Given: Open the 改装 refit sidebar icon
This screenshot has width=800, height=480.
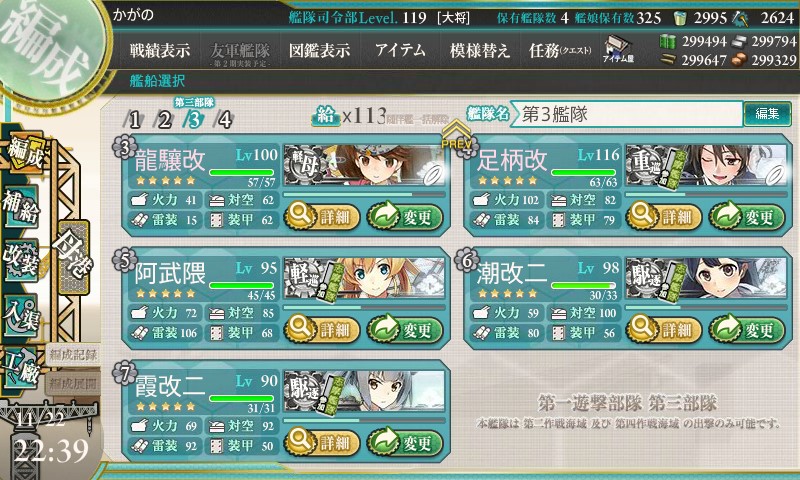Looking at the screenshot, I should pyautogui.click(x=21, y=259).
